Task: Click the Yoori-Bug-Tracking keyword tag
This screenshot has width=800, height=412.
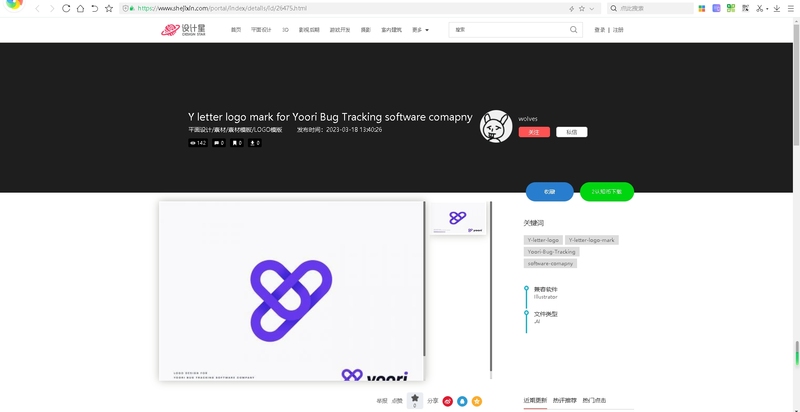Action: (552, 251)
